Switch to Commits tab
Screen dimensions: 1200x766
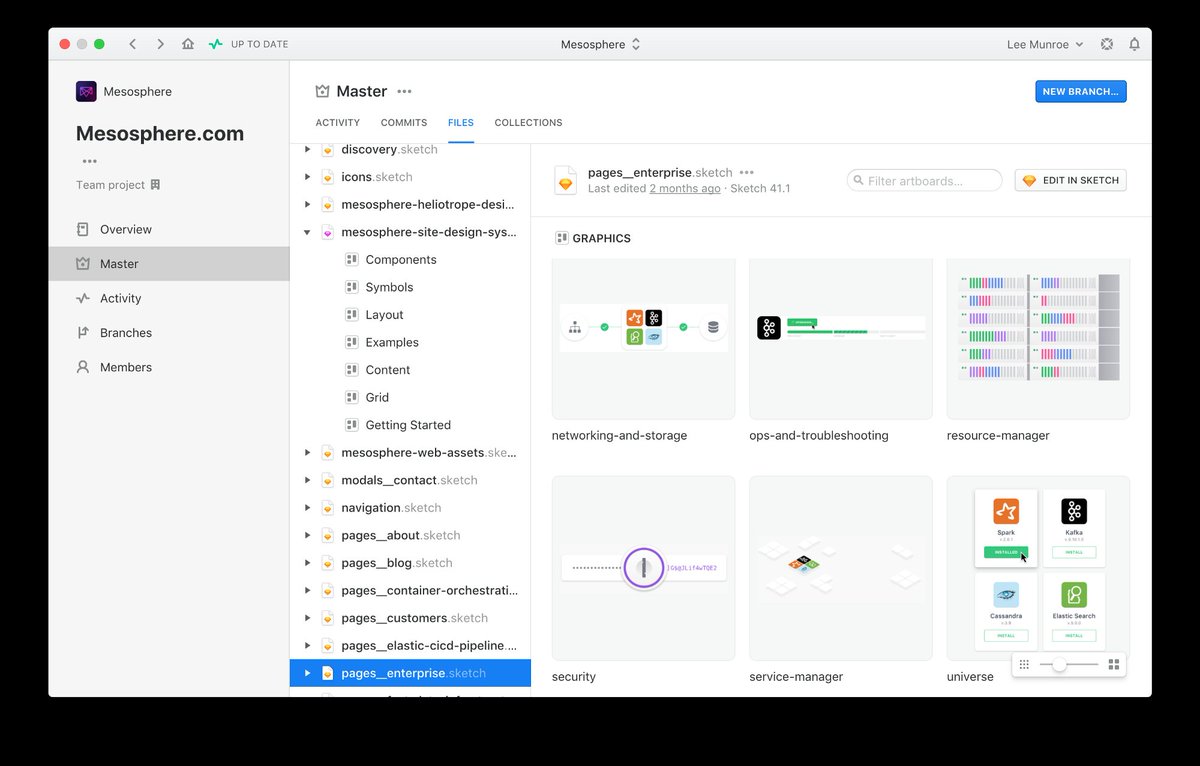tap(404, 123)
